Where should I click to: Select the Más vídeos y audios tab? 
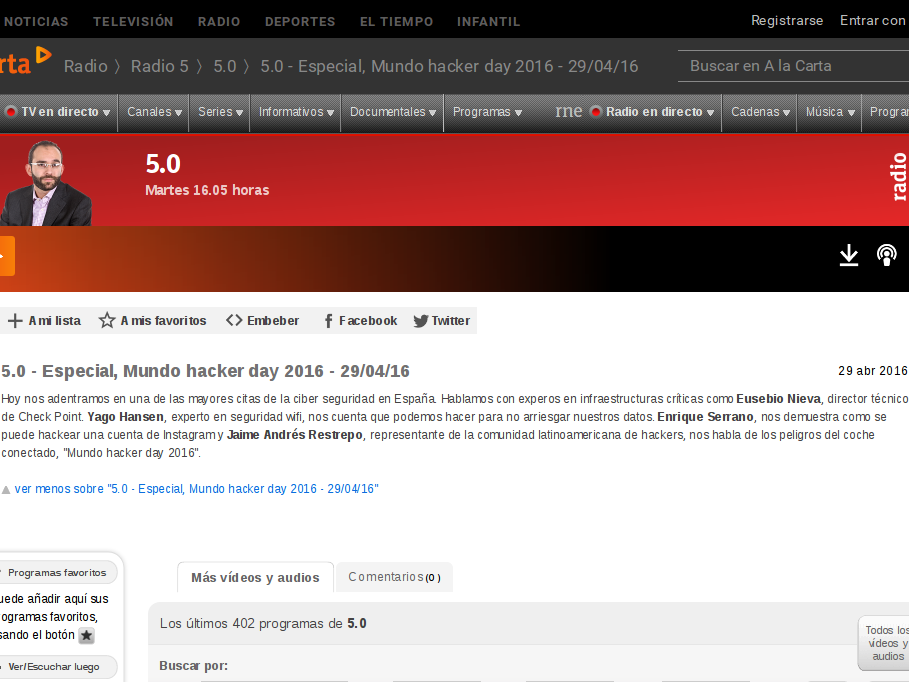[255, 577]
